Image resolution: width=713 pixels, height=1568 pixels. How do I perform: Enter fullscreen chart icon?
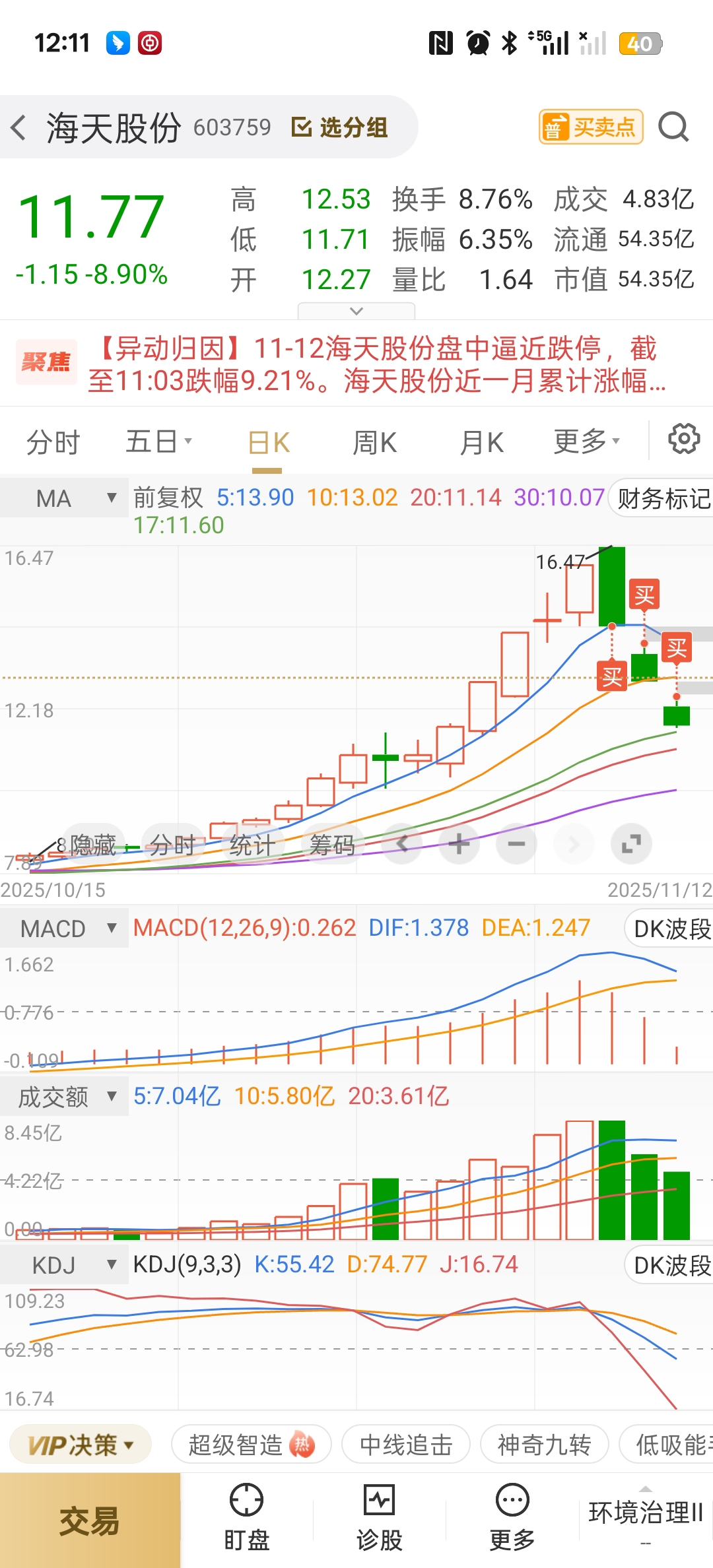[x=632, y=843]
